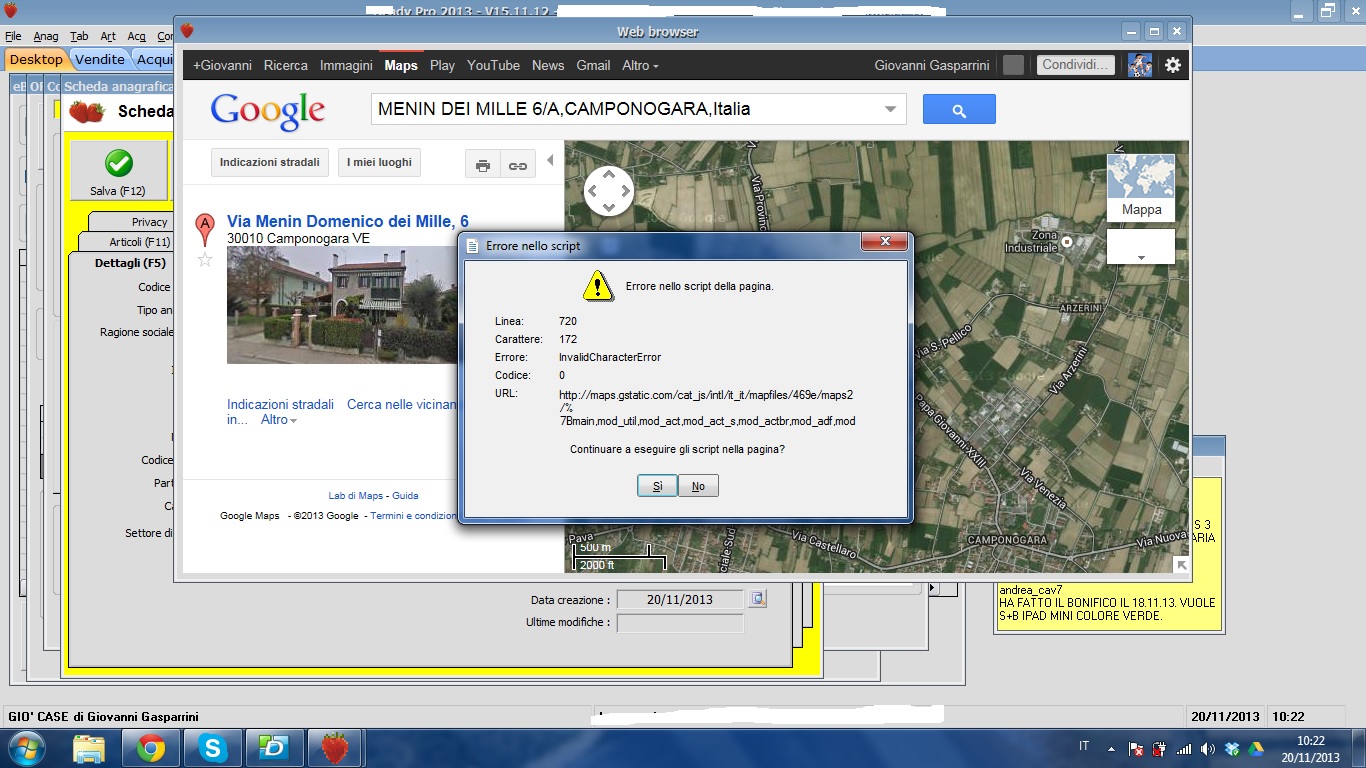Expand the Altro menu in Google bar
This screenshot has height=768, width=1366.
(640, 65)
